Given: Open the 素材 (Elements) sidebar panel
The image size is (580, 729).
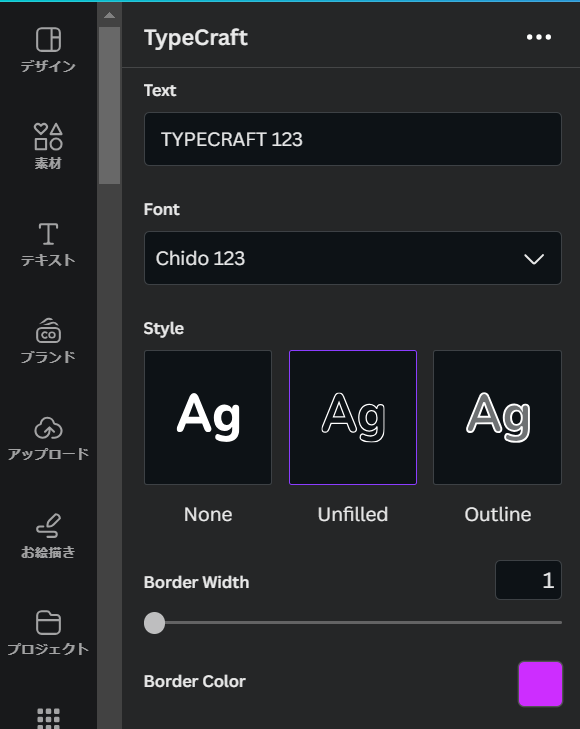Looking at the screenshot, I should (x=48, y=146).
